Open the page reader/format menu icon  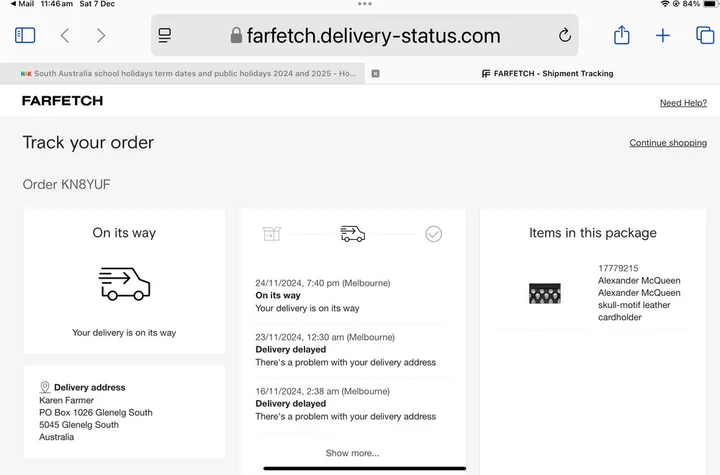(x=165, y=35)
